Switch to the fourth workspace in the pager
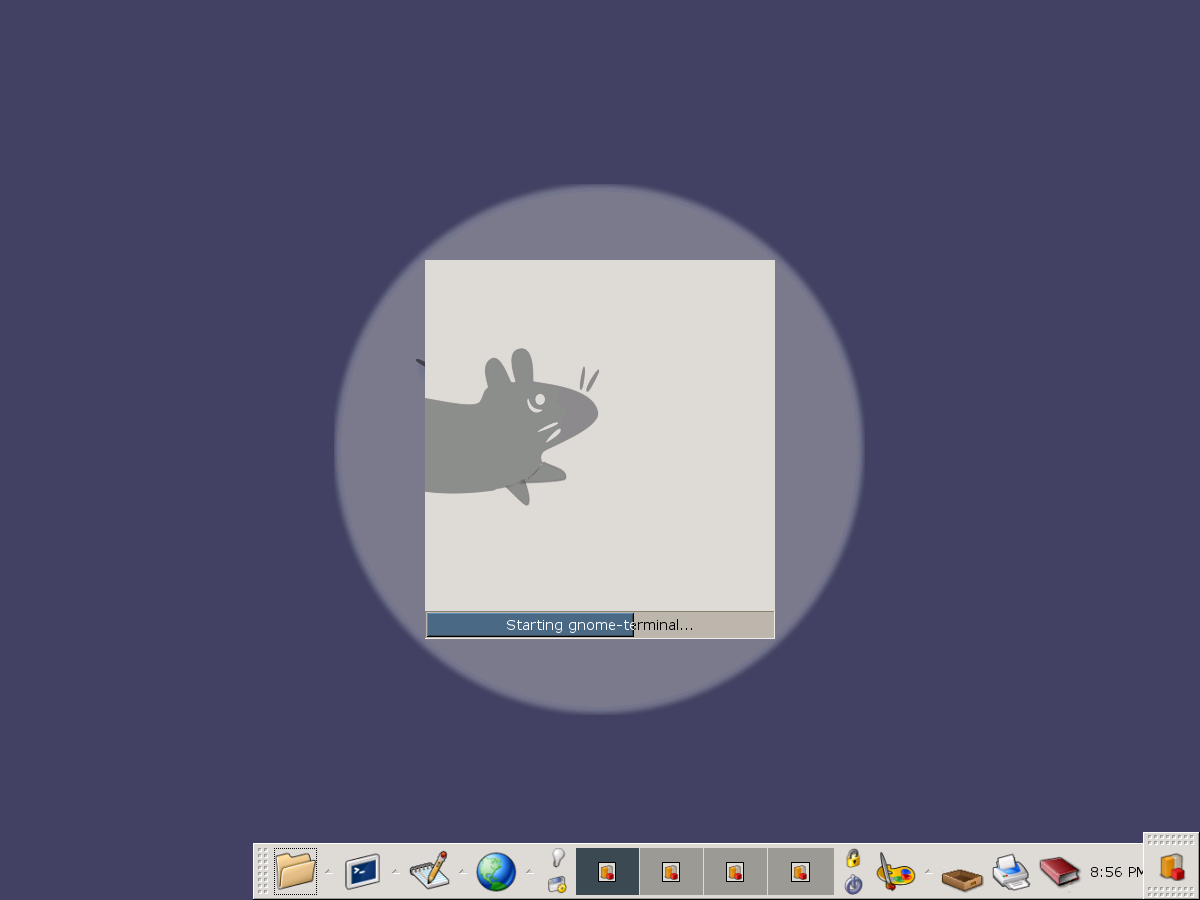Viewport: 1200px width, 900px height. 800,871
